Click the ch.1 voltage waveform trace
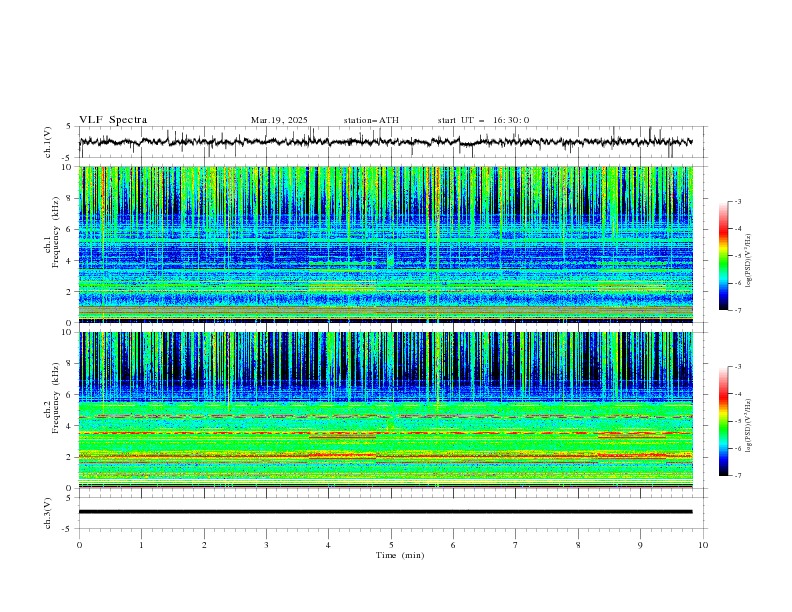The height and width of the screenshot is (612, 792). click(385, 142)
